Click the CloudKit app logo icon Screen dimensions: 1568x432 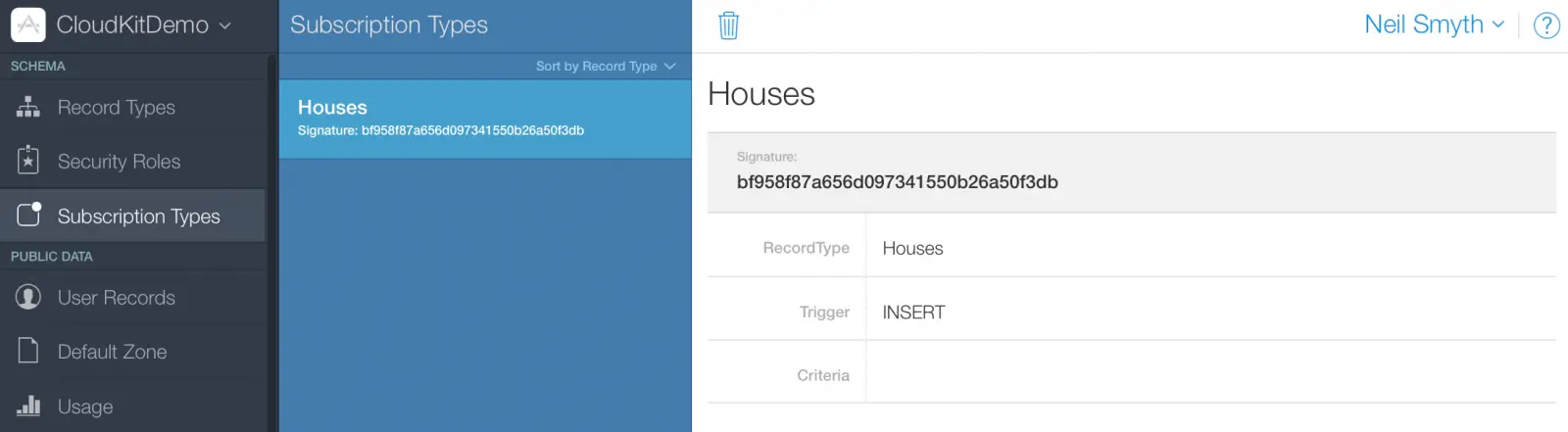(x=27, y=25)
